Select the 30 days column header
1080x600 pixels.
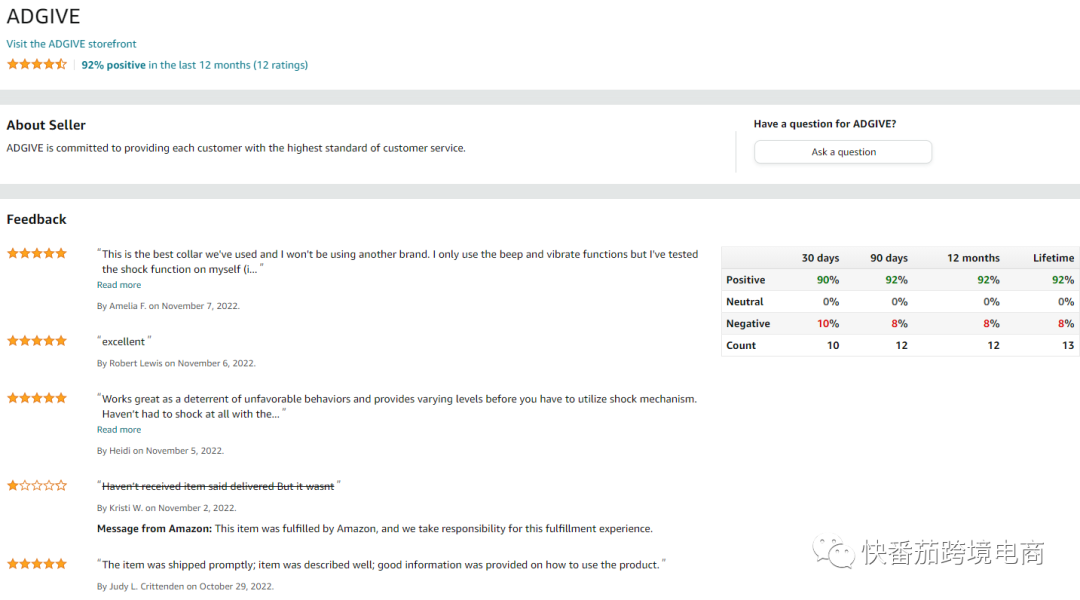820,258
